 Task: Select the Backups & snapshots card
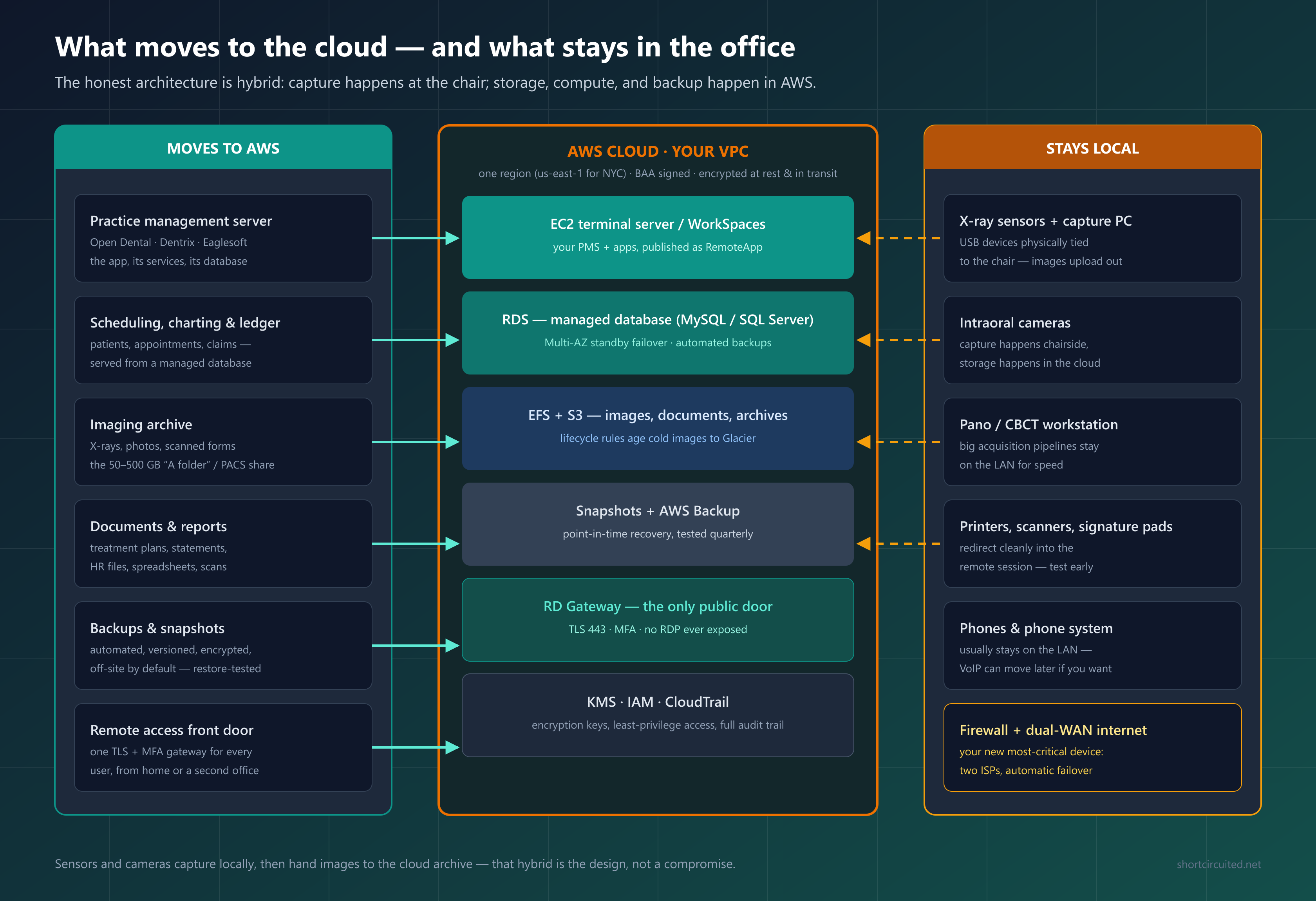(223, 646)
